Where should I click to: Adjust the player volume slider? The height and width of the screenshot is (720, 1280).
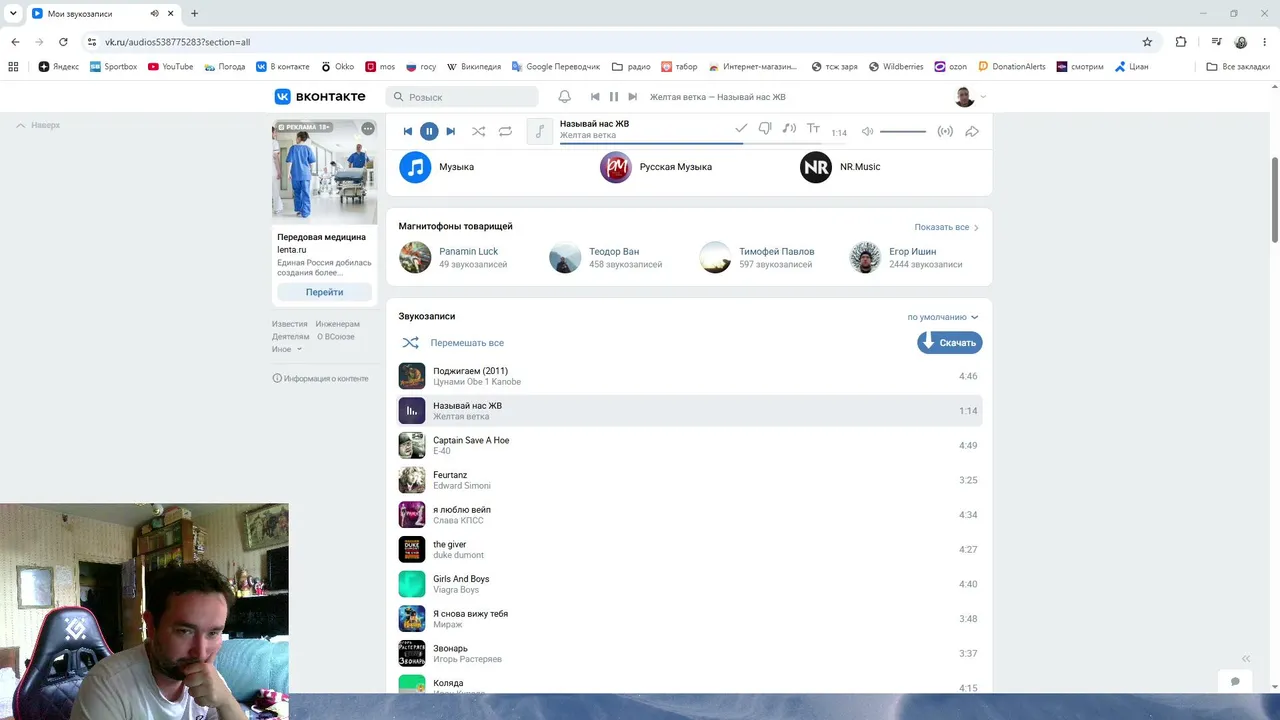903,132
